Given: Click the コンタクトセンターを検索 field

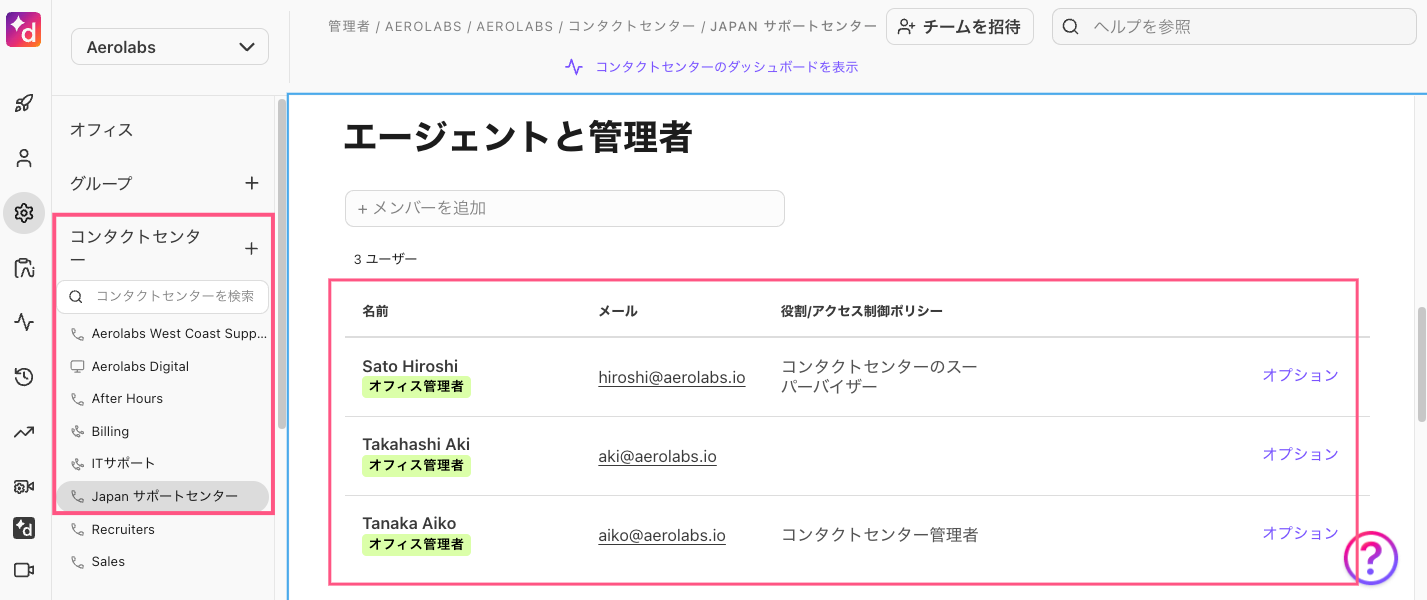Looking at the screenshot, I should pyautogui.click(x=163, y=296).
